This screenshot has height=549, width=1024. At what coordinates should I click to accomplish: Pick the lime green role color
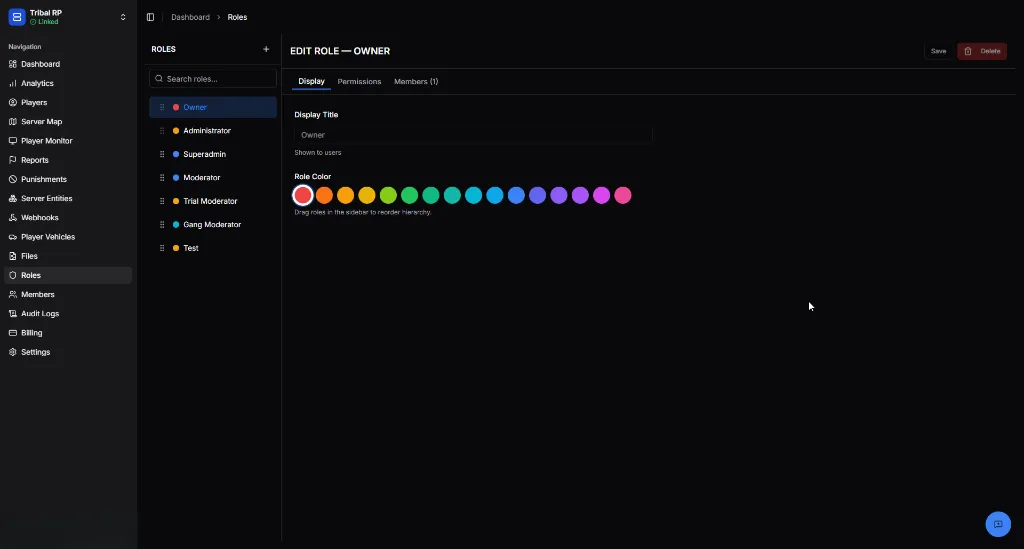coord(388,195)
